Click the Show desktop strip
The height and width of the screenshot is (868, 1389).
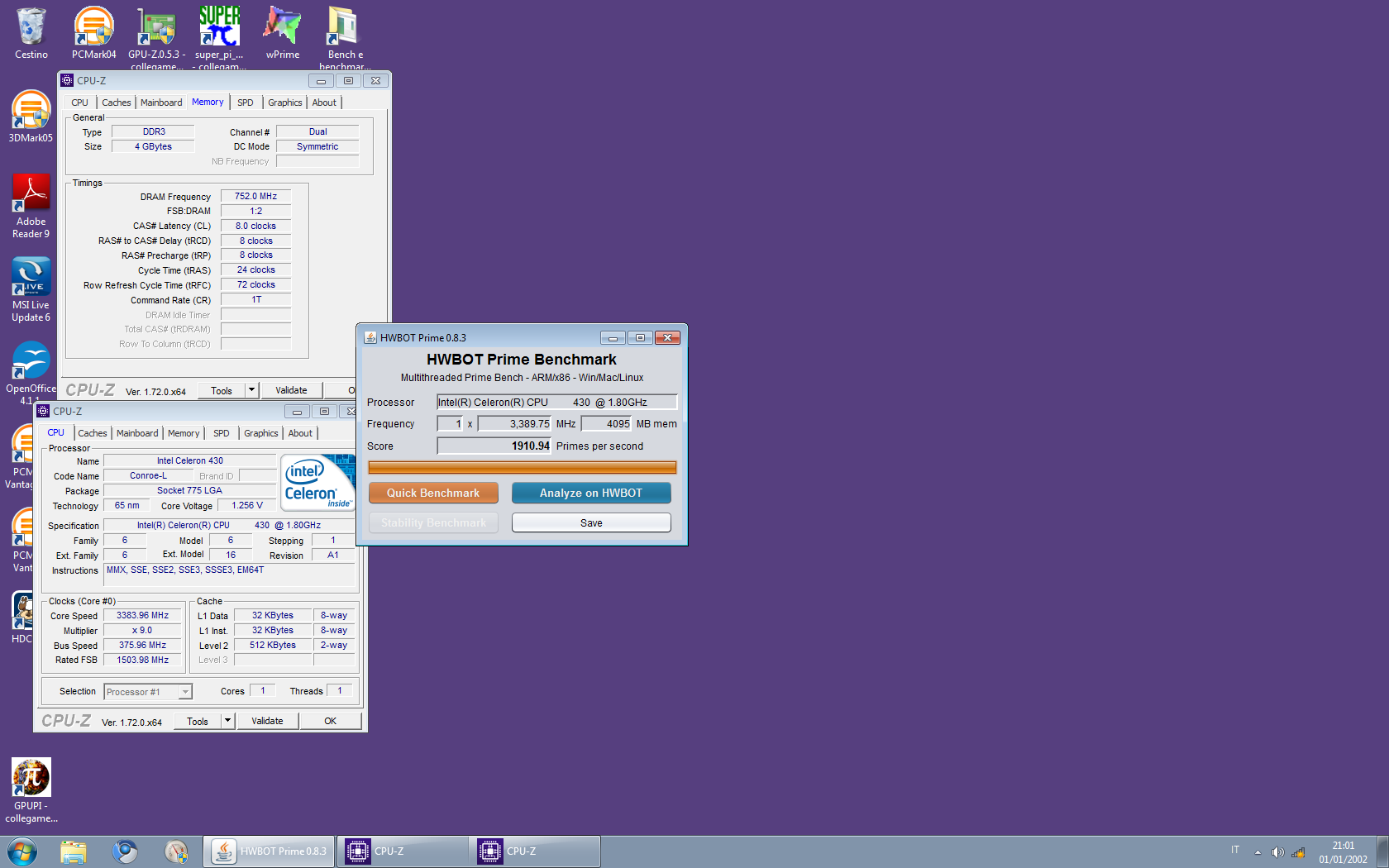tap(1382, 851)
